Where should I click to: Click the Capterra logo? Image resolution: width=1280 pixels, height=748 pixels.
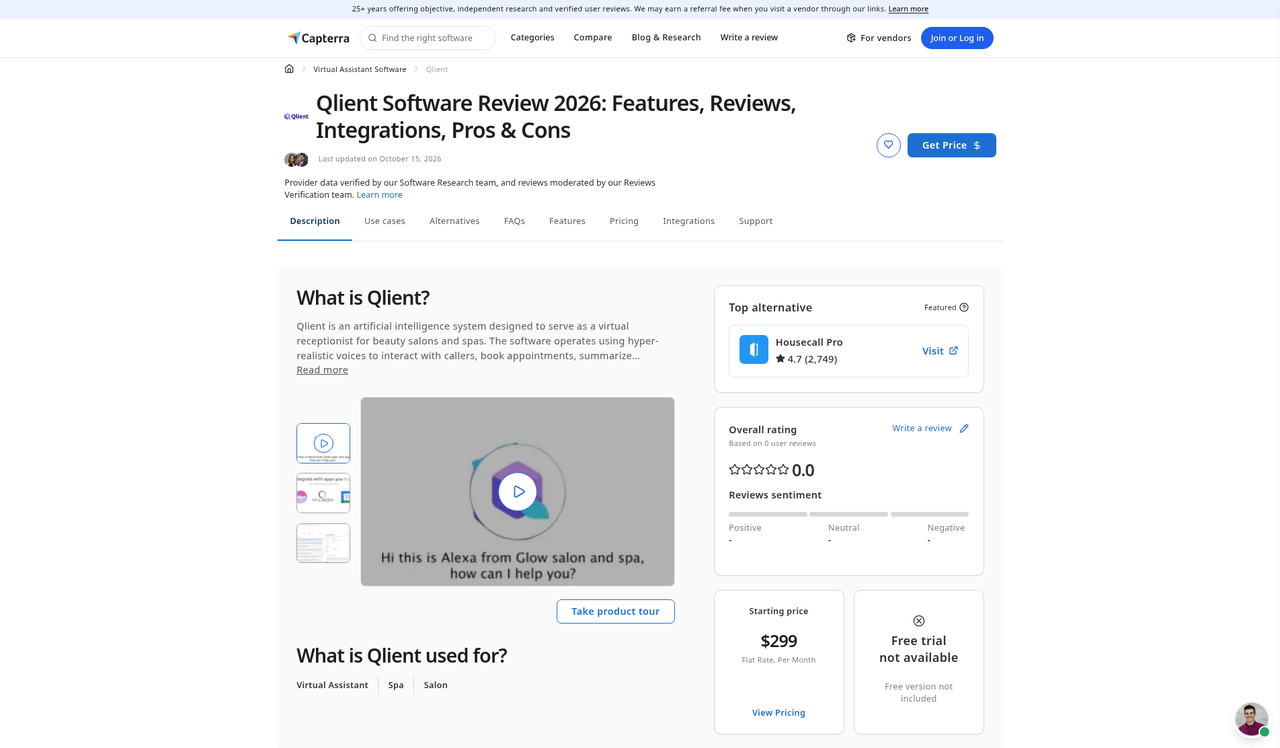click(318, 38)
